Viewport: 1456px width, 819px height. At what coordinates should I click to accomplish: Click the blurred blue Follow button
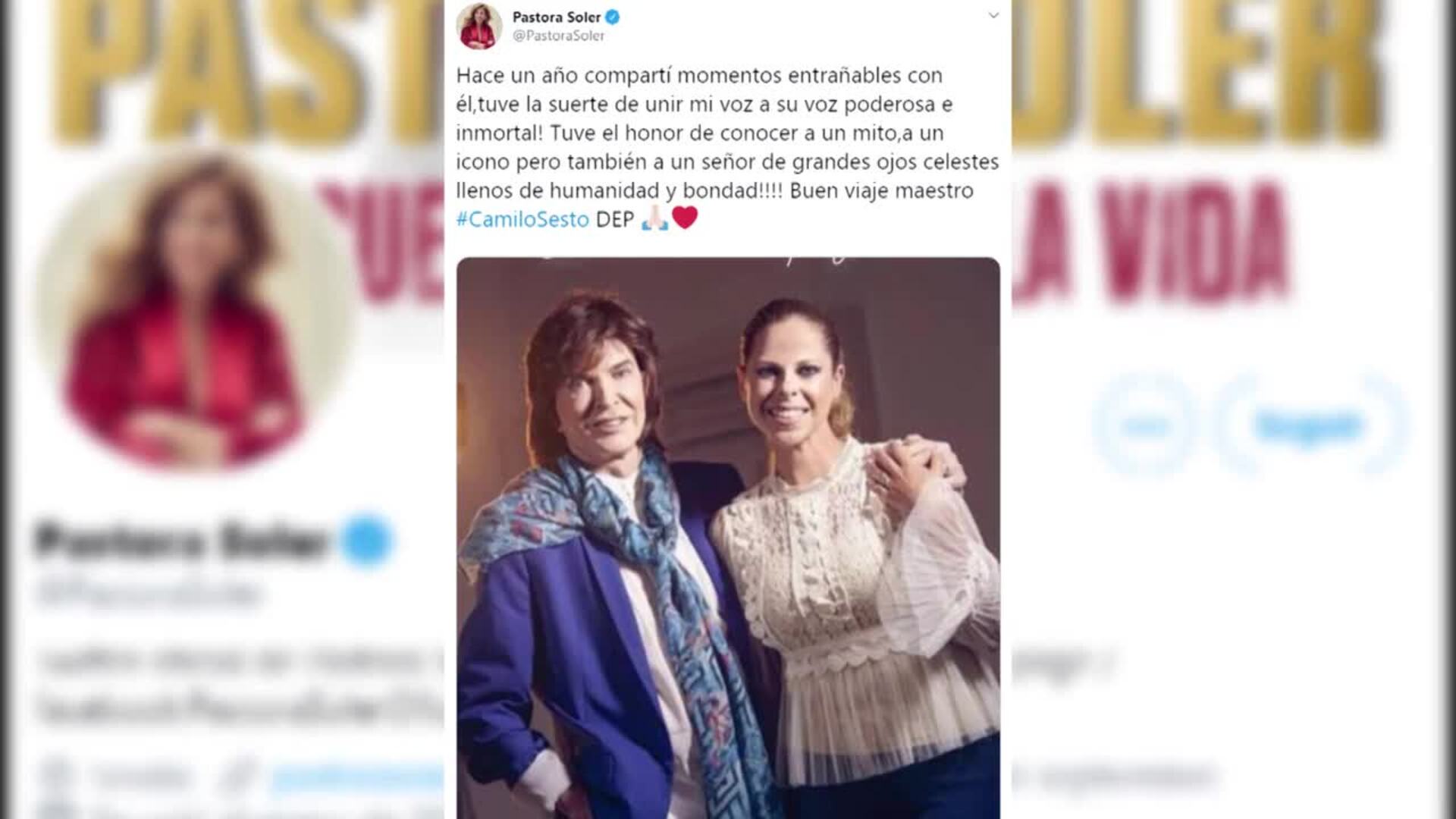tap(1310, 425)
